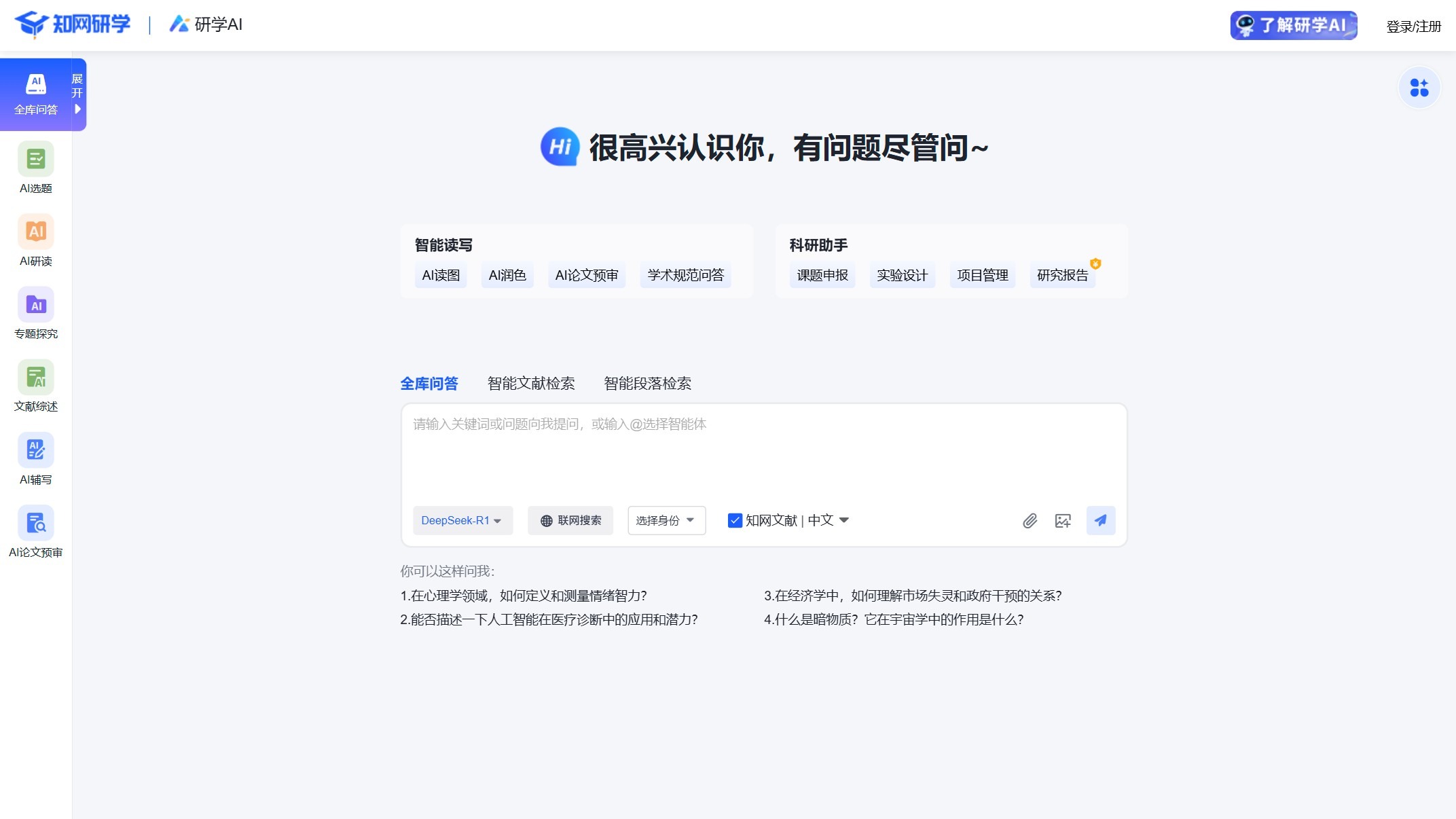The width and height of the screenshot is (1456, 819).
Task: Switch to the 智能文献检索 tab
Action: tap(530, 384)
